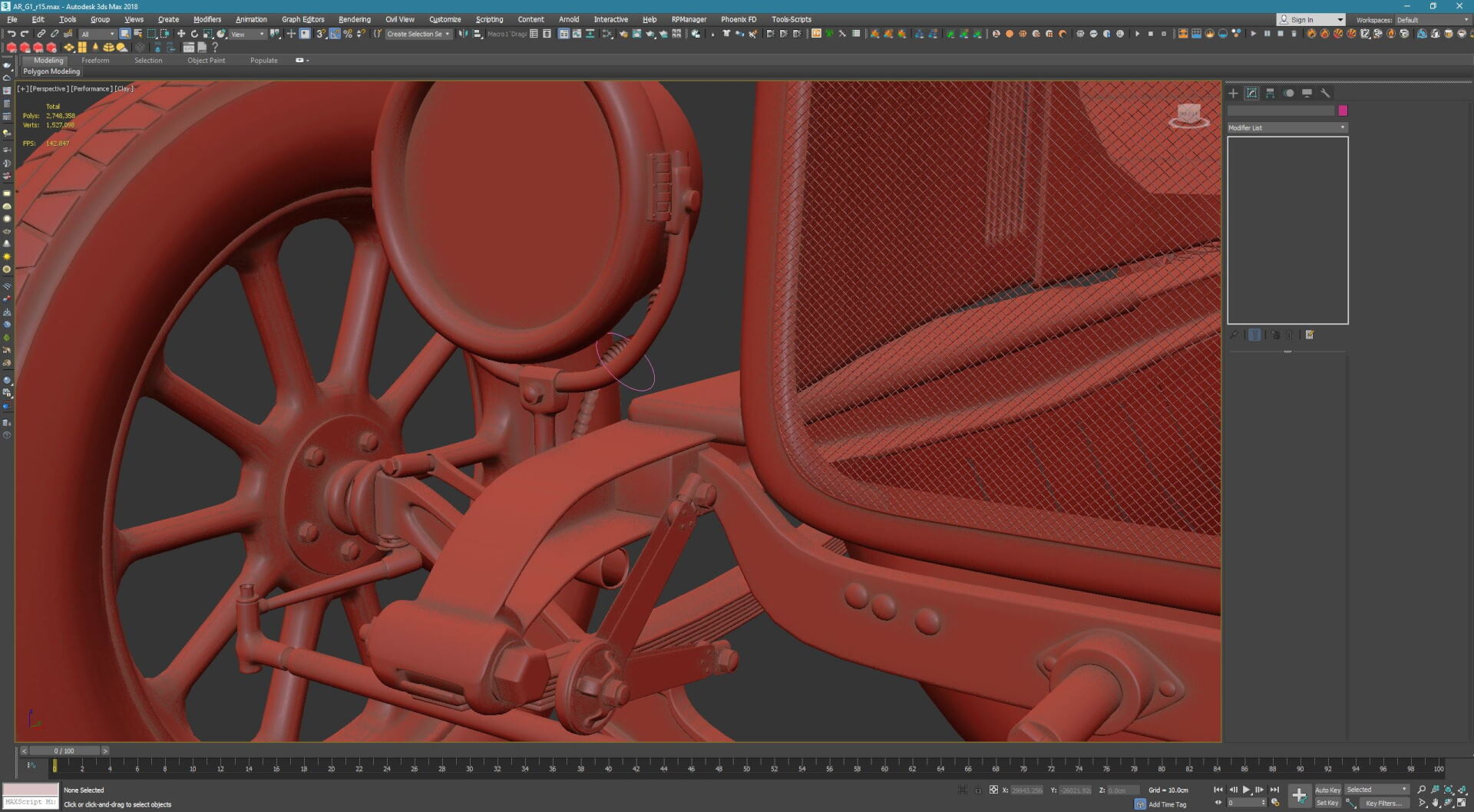Toggle the Percent Snap button
The height and width of the screenshot is (812, 1474).
tap(348, 34)
